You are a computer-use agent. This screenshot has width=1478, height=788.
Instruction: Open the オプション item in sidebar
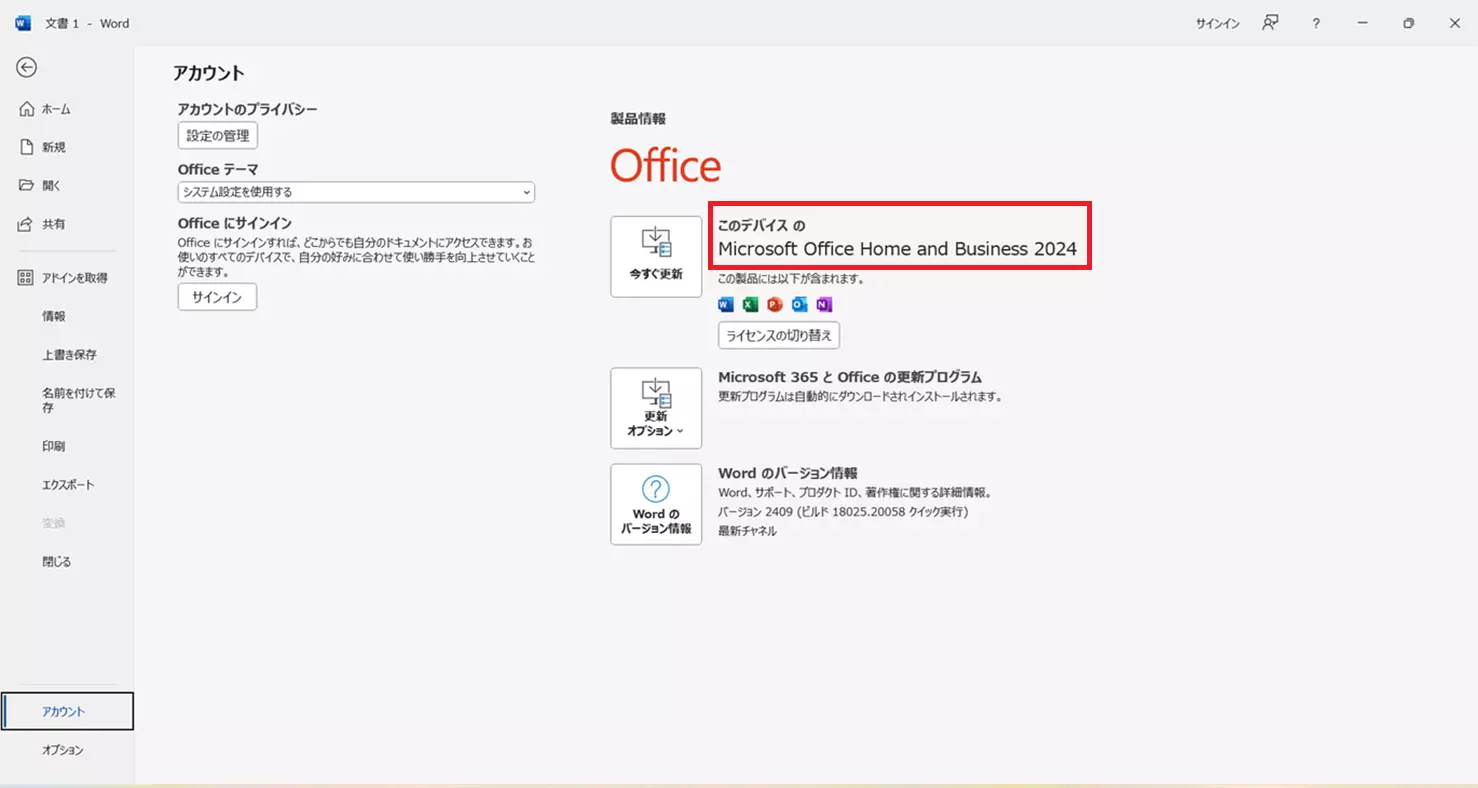click(x=63, y=750)
